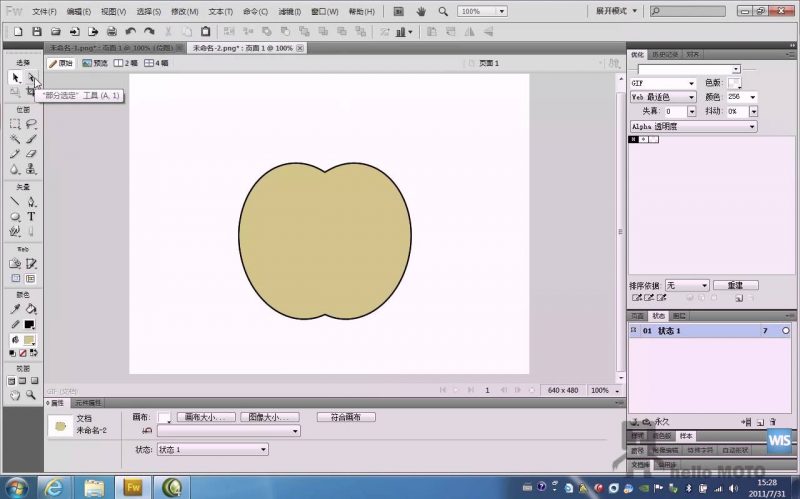This screenshot has height=499, width=800.
Task: Switch to the 2幅 (2-Up) view
Action: point(126,63)
